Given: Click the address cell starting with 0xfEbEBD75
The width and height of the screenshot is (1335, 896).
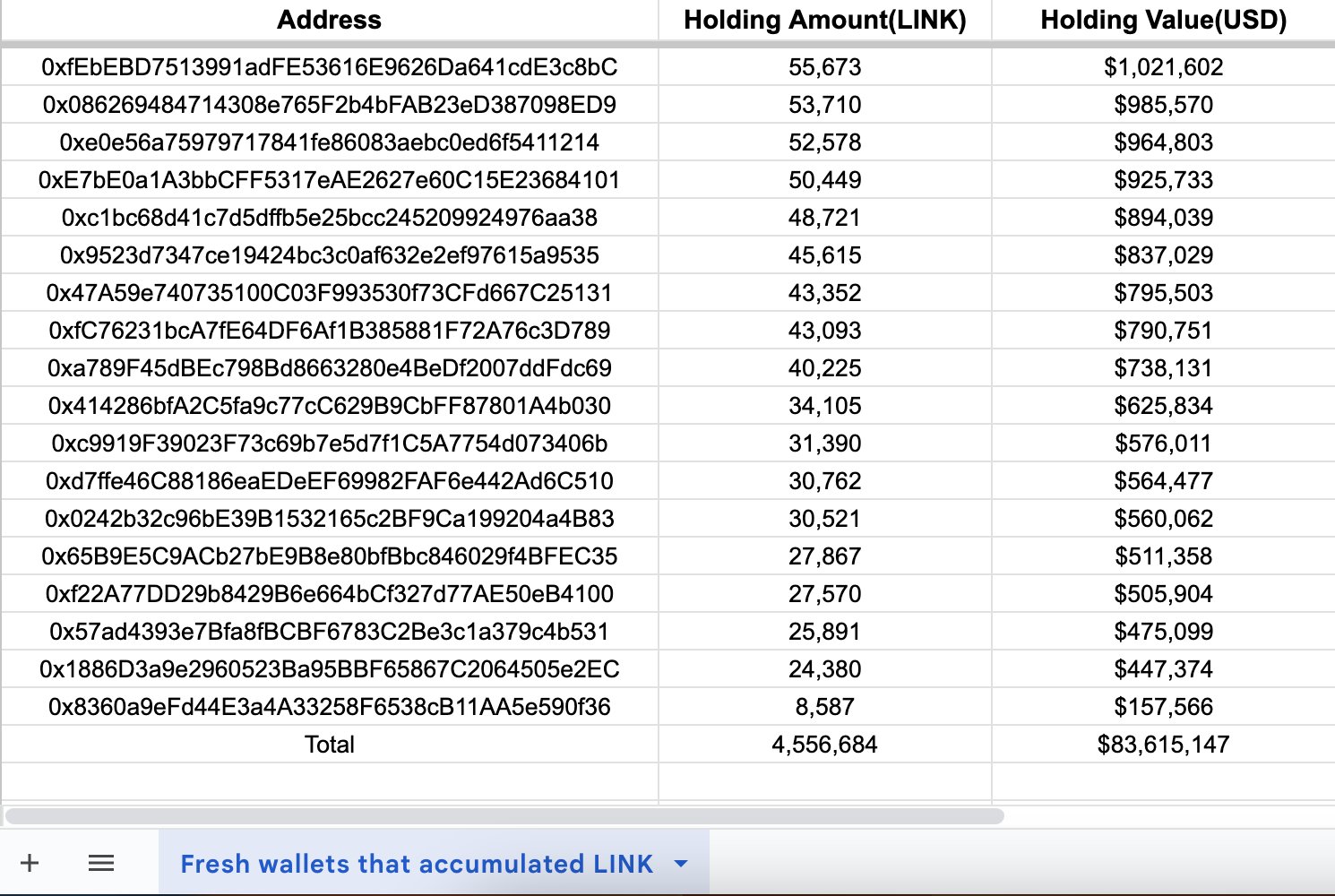Looking at the screenshot, I should pos(329,67).
